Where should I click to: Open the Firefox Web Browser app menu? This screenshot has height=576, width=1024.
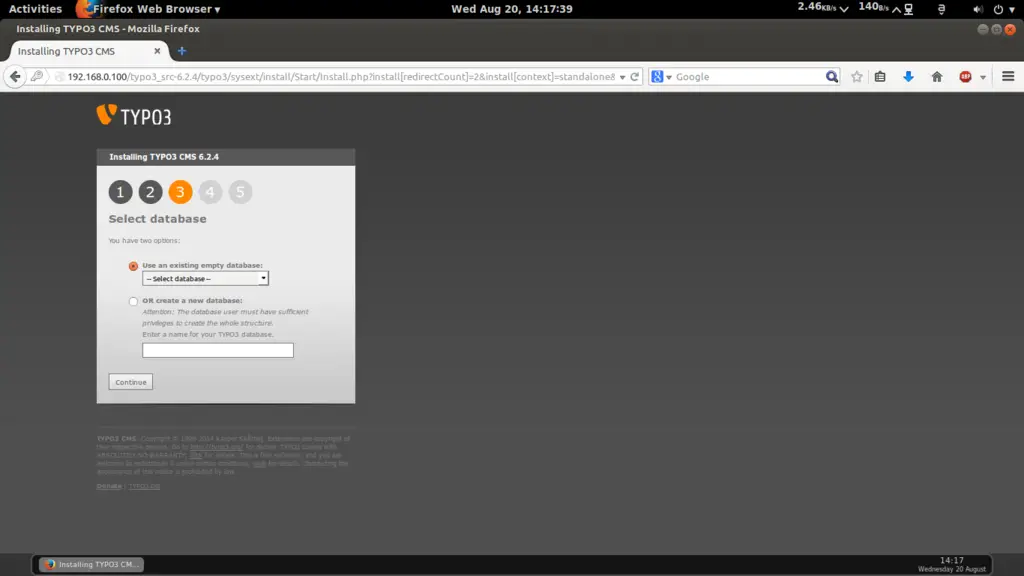pos(150,9)
